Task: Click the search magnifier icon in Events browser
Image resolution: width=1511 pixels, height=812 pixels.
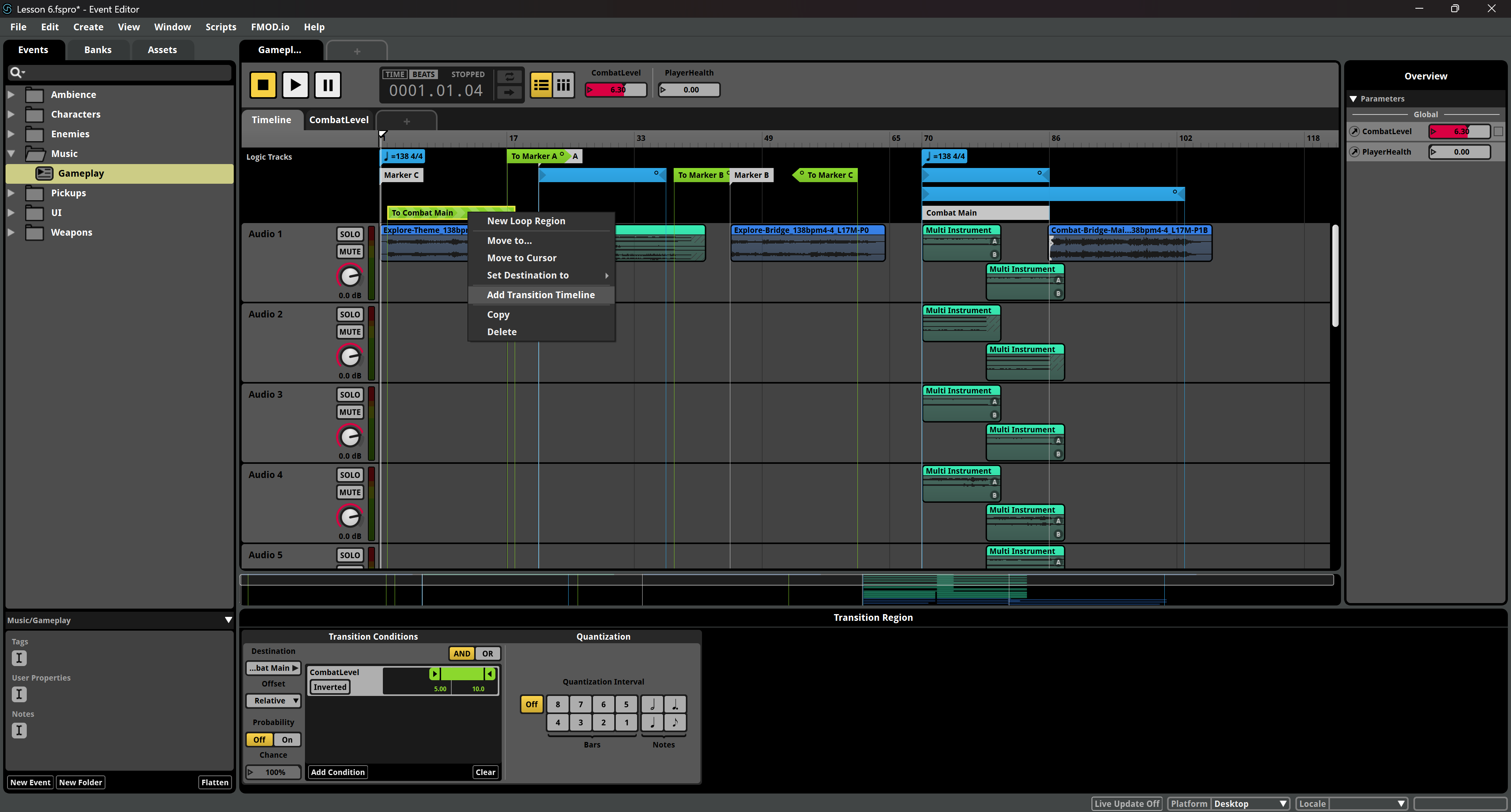Action: click(17, 72)
